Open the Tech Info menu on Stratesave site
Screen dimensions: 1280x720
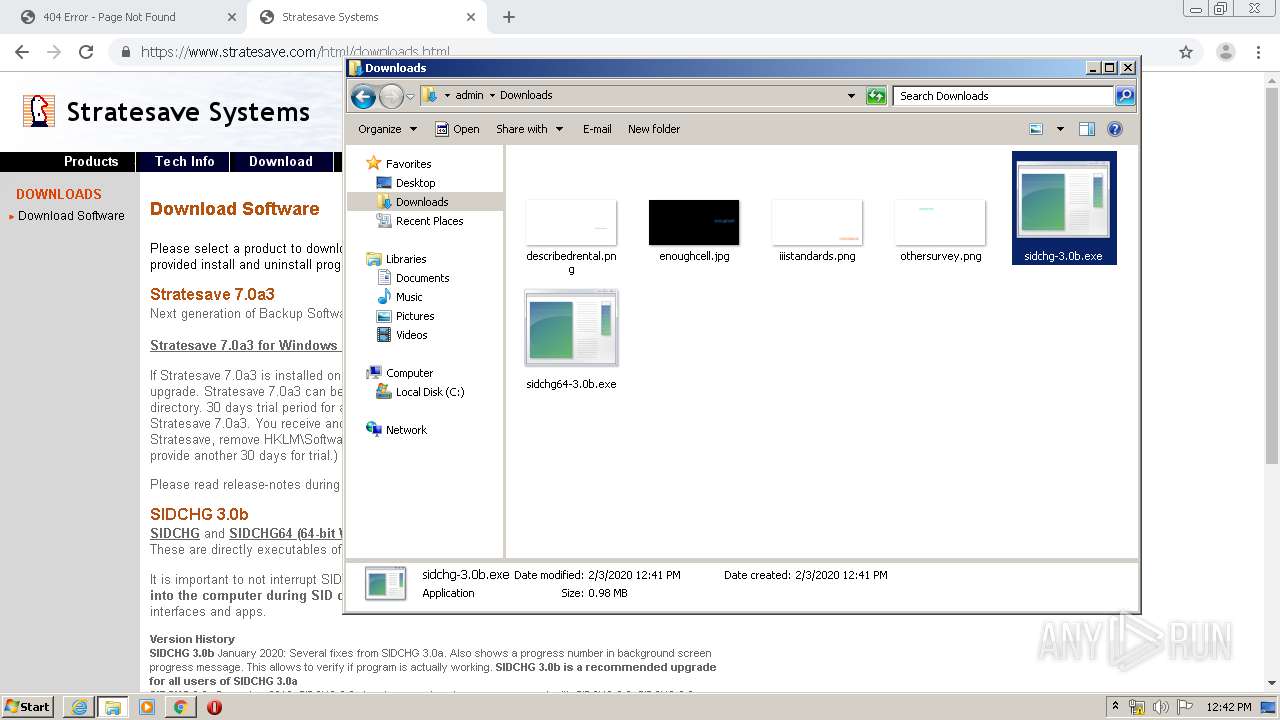[184, 161]
